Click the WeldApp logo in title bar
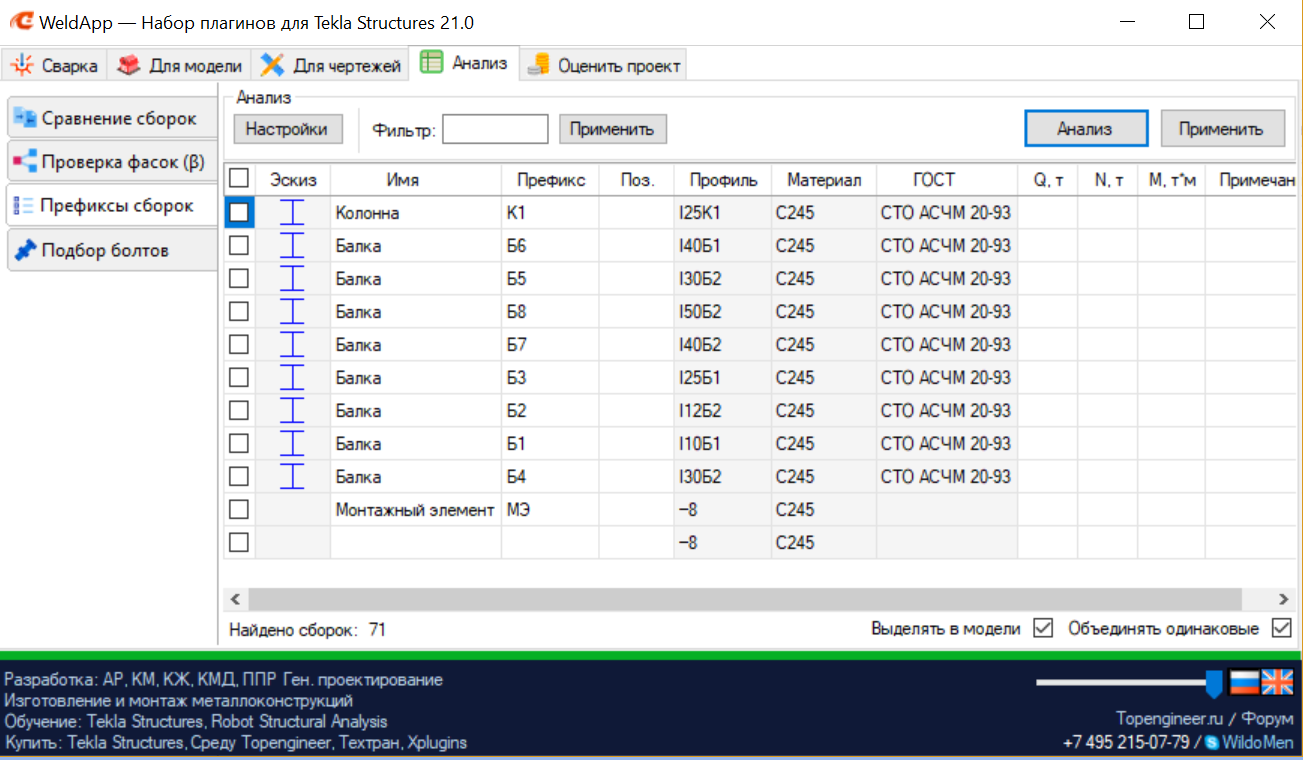 tap(20, 22)
